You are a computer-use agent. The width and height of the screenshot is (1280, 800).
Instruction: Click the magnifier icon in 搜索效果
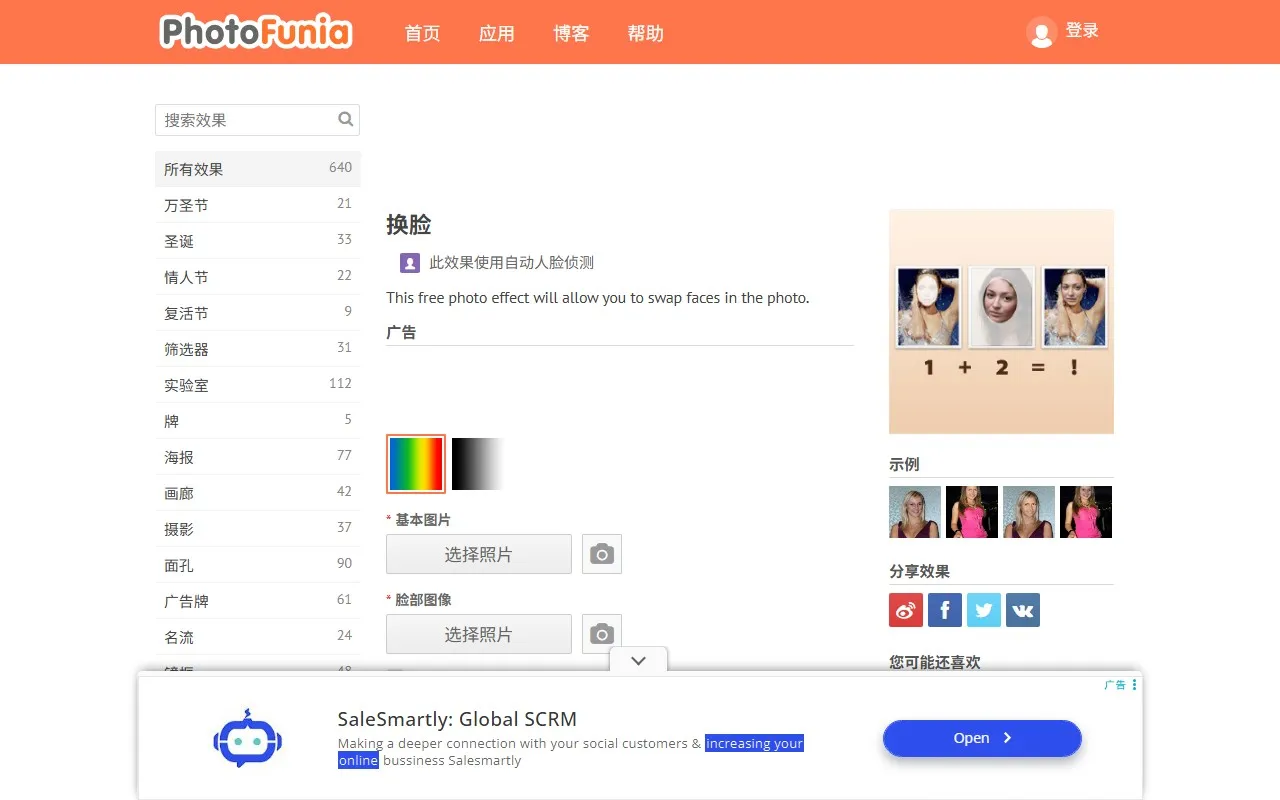(x=345, y=119)
